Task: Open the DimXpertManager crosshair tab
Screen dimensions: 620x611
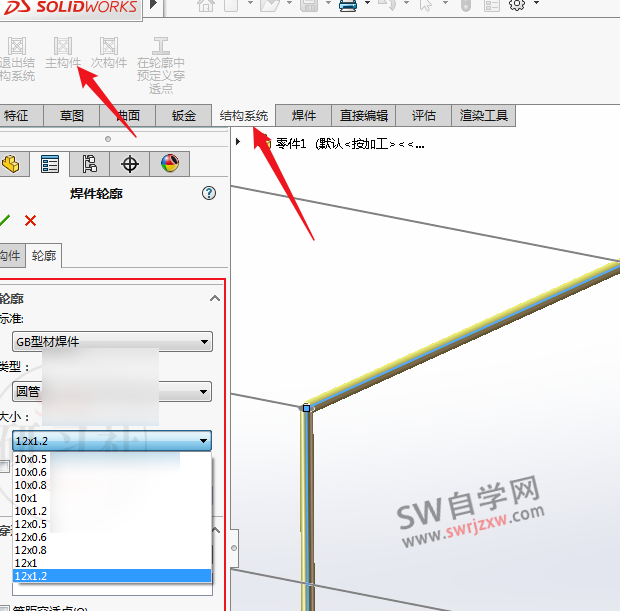Action: pyautogui.click(x=130, y=164)
